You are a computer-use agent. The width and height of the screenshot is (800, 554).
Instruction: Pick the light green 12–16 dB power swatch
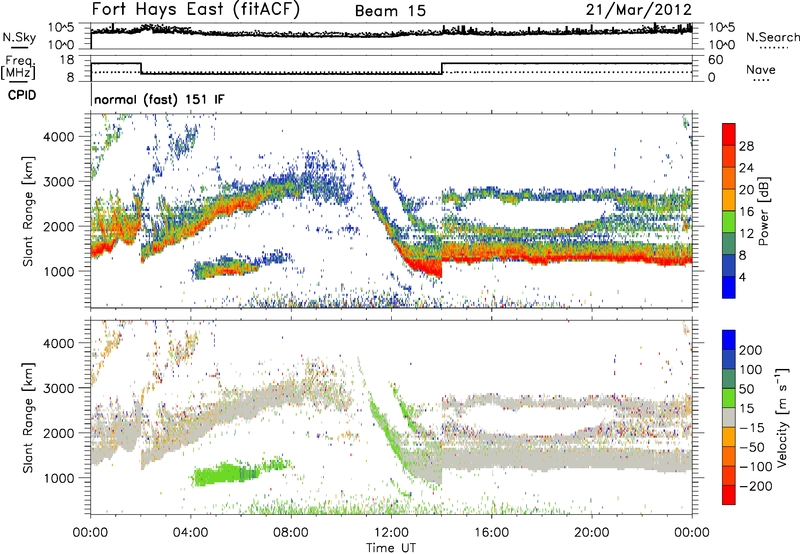coord(729,222)
